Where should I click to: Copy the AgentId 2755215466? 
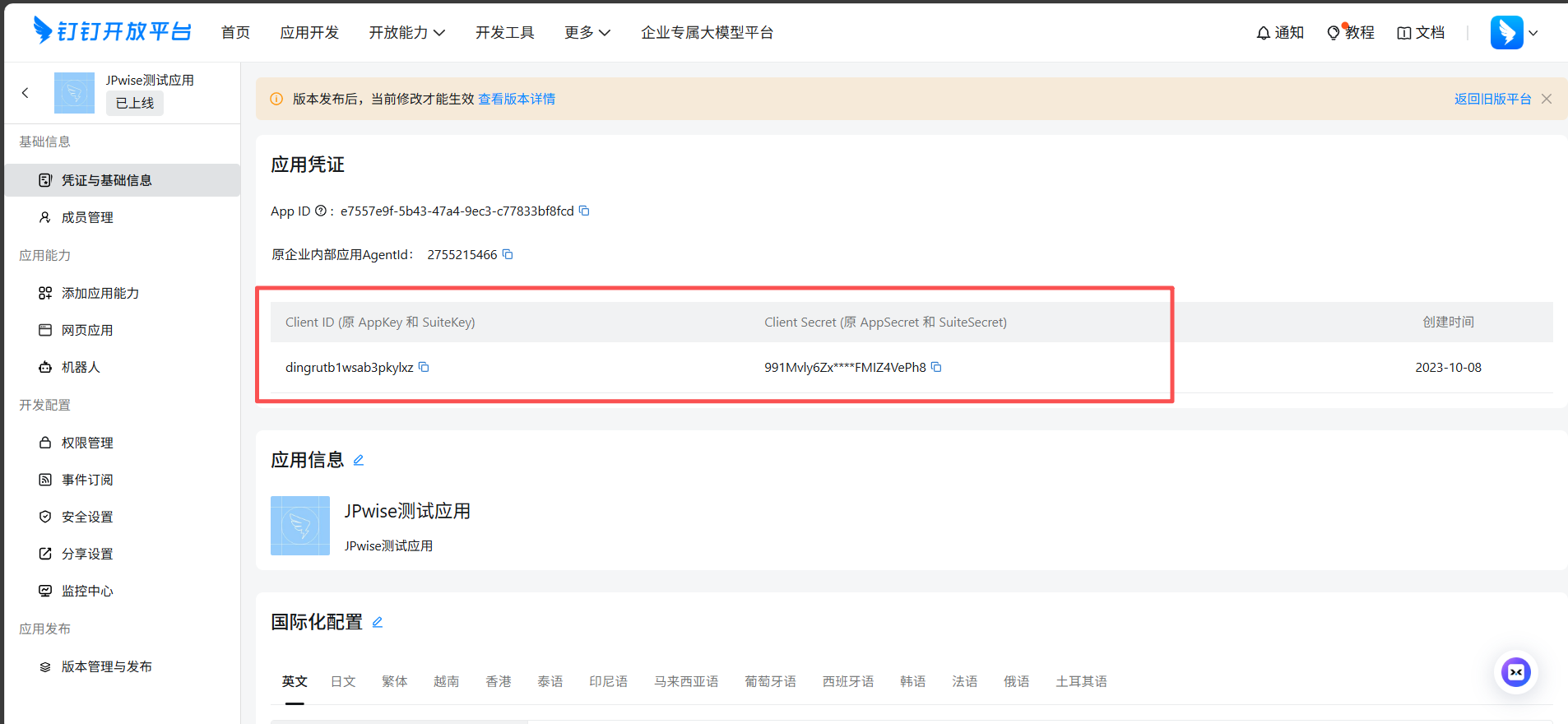coord(508,254)
